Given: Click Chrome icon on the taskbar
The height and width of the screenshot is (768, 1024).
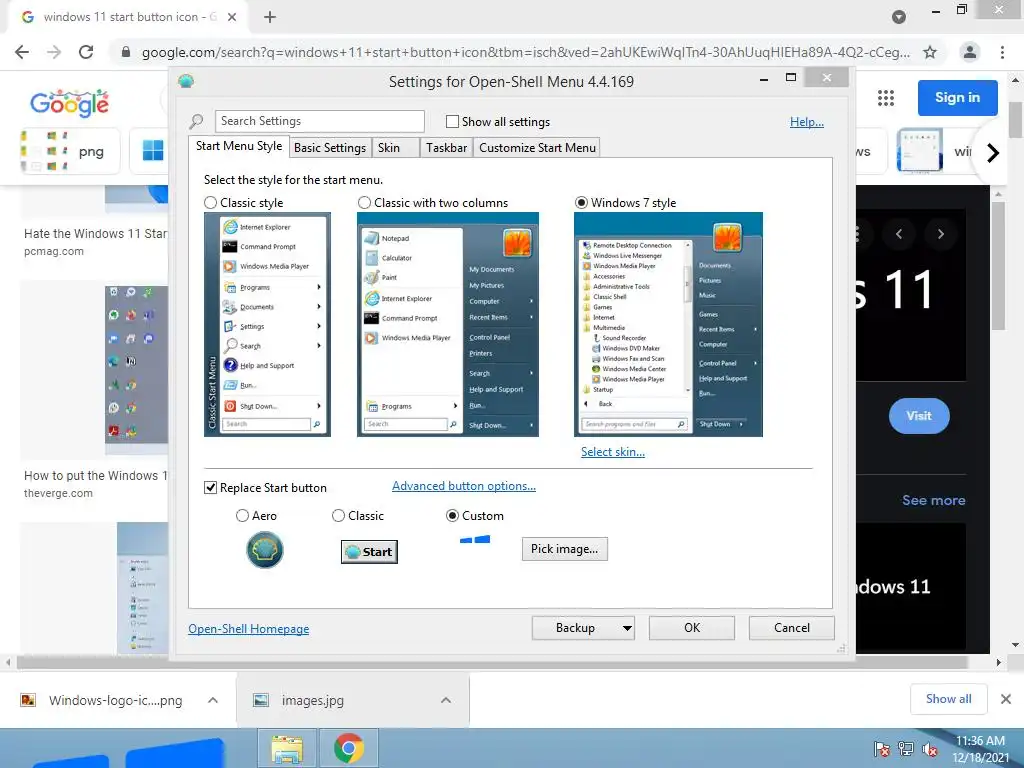Looking at the screenshot, I should [x=349, y=748].
